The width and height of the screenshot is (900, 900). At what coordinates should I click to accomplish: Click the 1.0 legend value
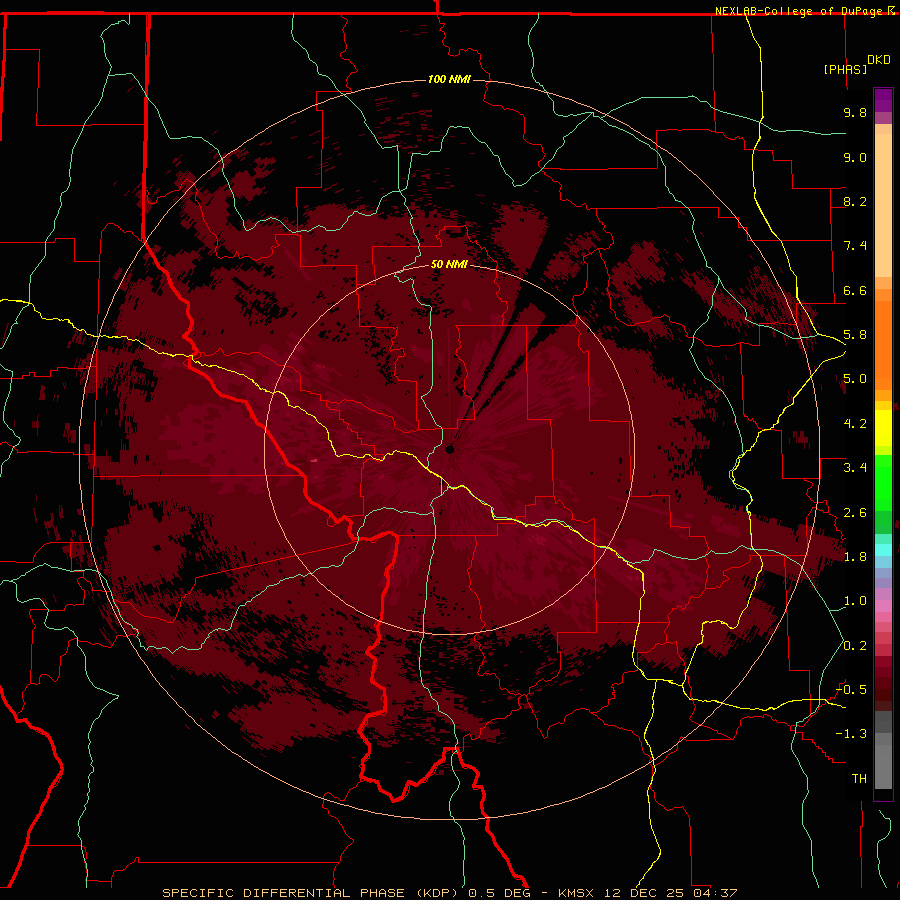click(x=855, y=601)
